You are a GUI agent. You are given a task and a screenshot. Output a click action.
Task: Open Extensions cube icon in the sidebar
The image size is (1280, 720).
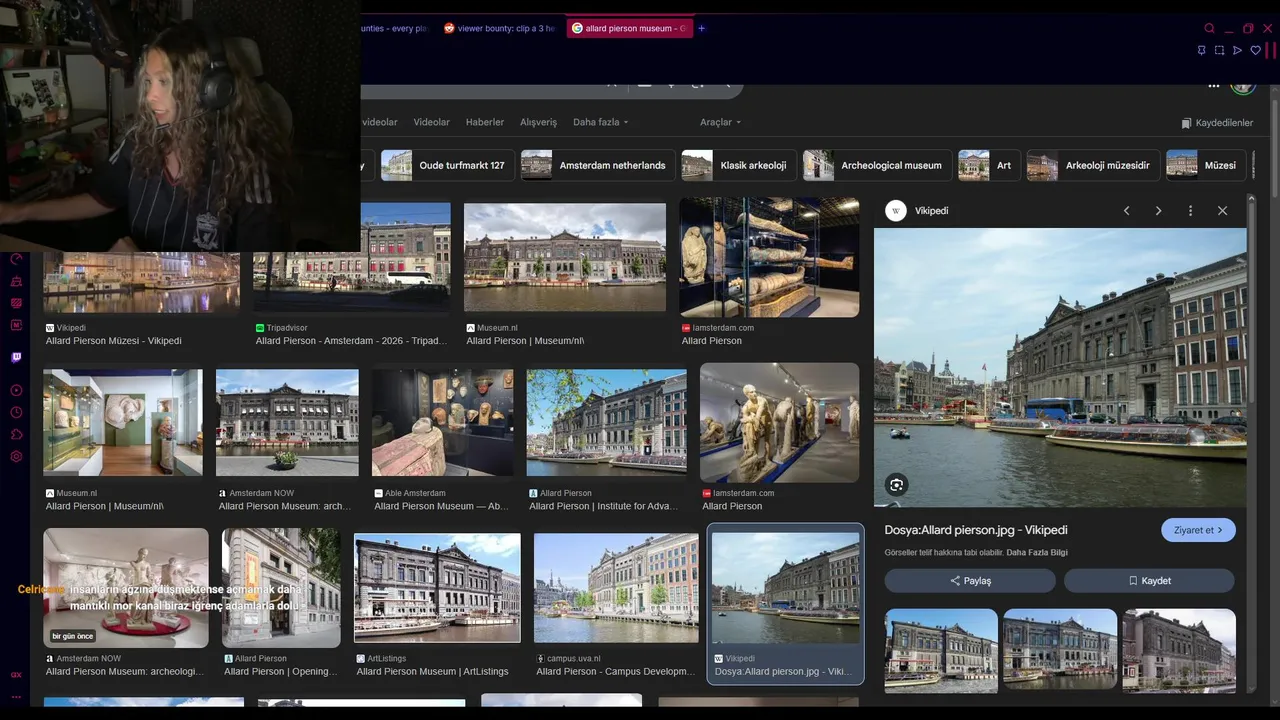16,434
